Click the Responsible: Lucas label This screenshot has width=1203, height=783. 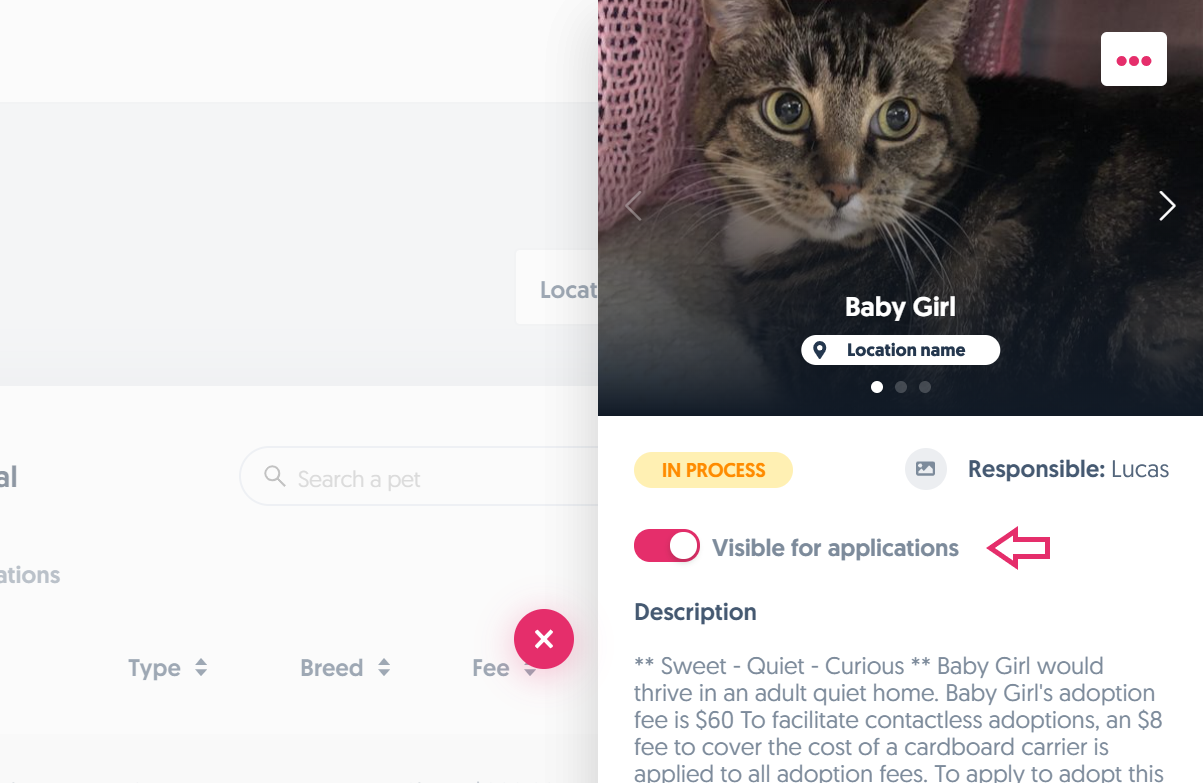pos(1068,469)
